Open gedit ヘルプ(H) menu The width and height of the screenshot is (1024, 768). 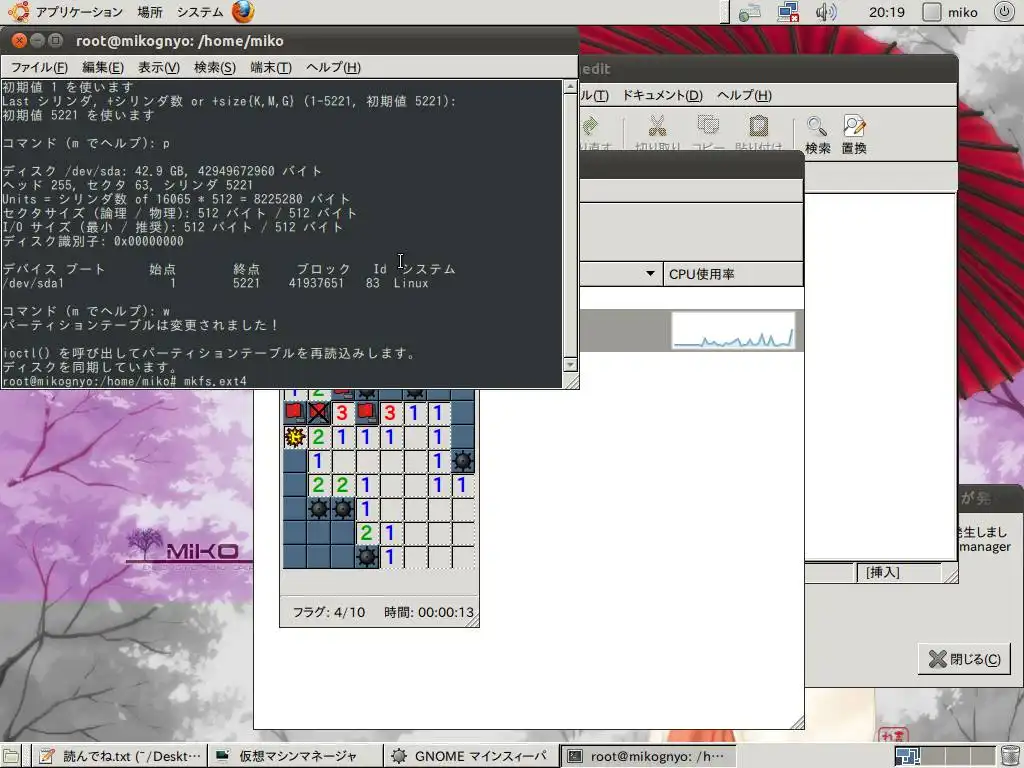[744, 95]
